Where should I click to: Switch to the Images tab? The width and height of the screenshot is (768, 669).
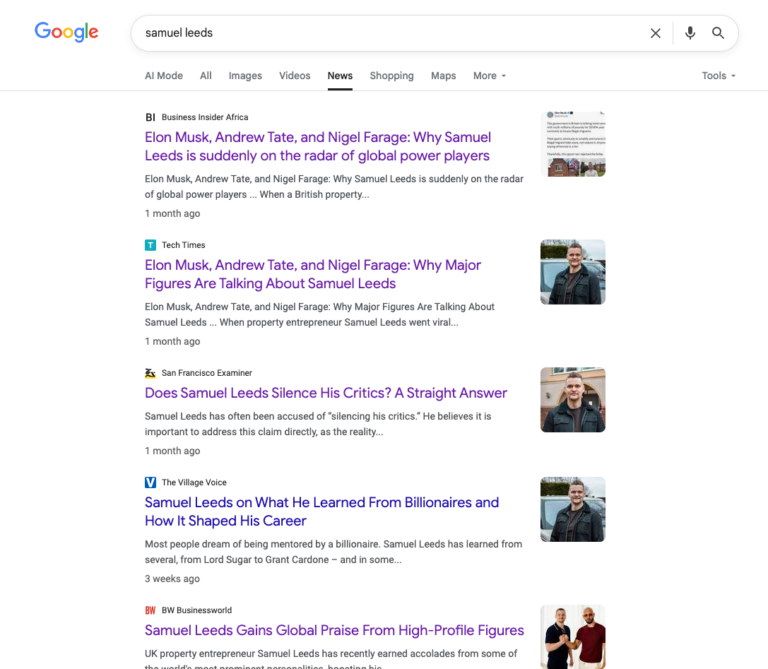tap(245, 76)
